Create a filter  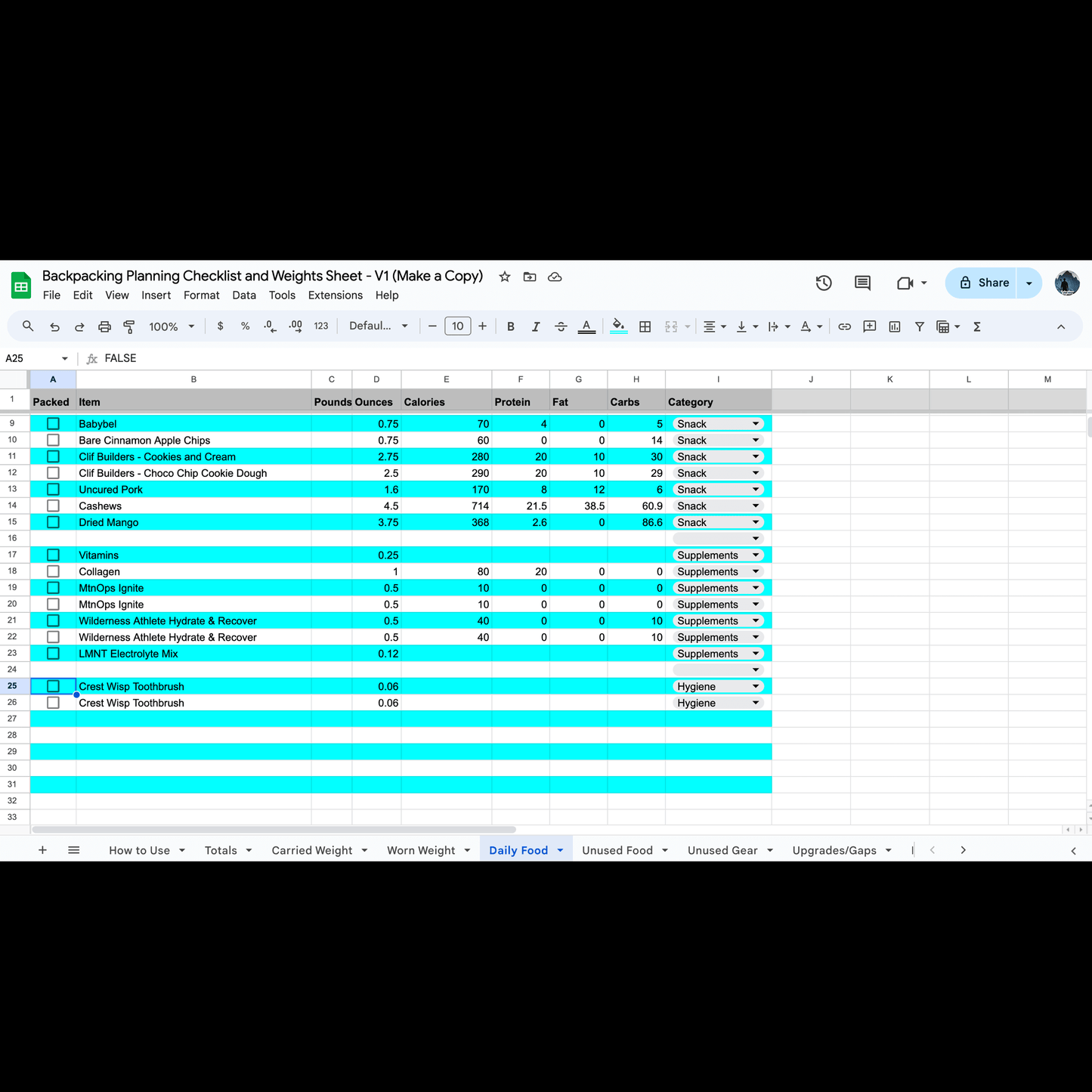[x=920, y=326]
